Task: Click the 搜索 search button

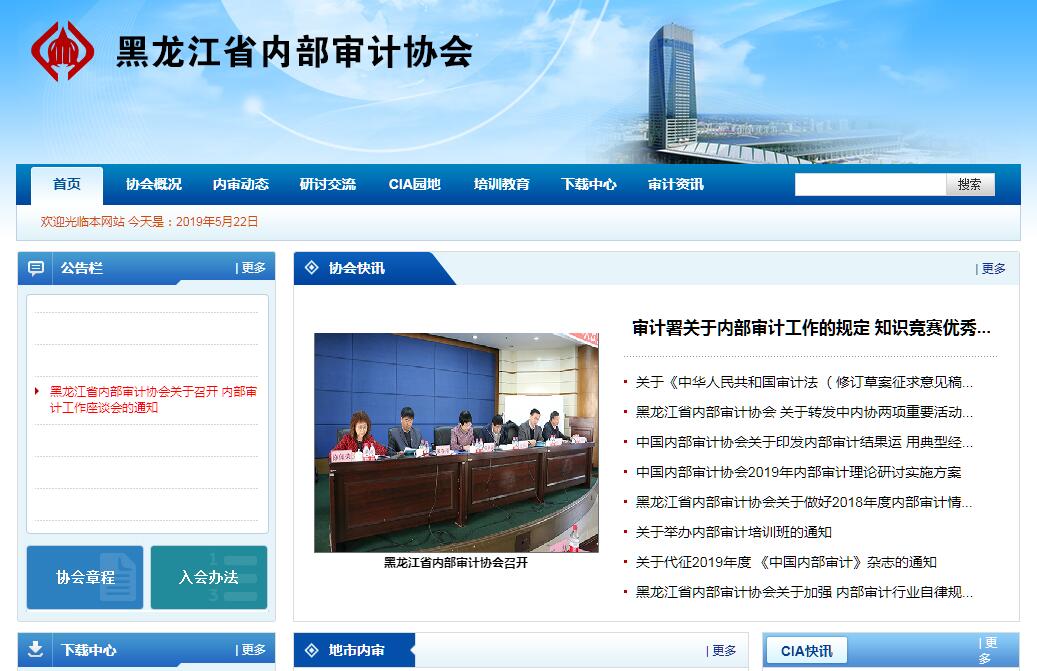Action: 970,184
